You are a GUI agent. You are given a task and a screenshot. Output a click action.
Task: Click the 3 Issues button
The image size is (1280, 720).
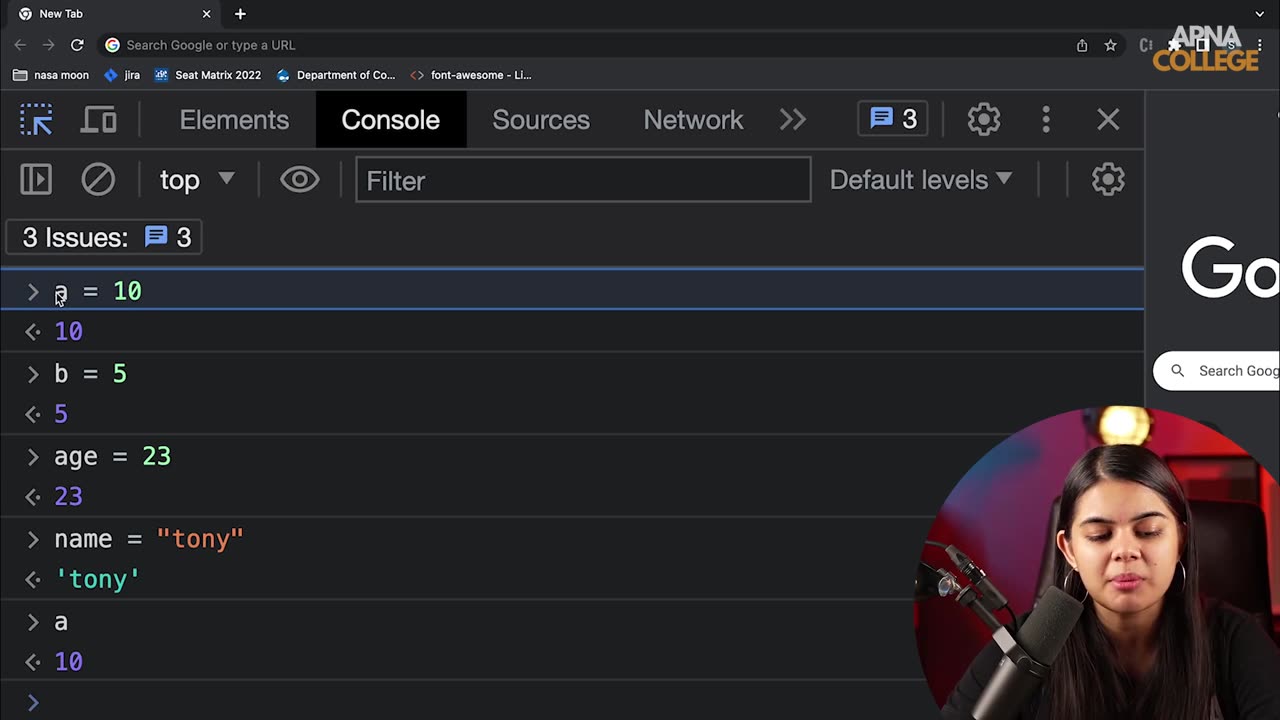tap(106, 237)
